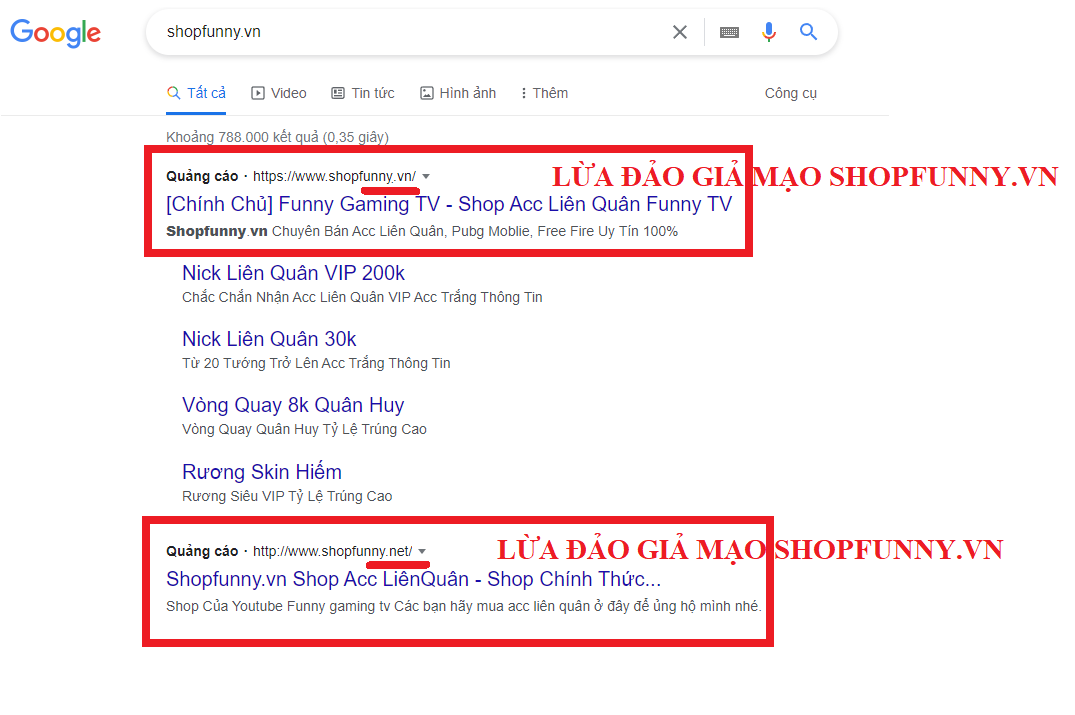1075x715 pixels.
Task: Open the on-screen keyboard icon
Action: [729, 32]
